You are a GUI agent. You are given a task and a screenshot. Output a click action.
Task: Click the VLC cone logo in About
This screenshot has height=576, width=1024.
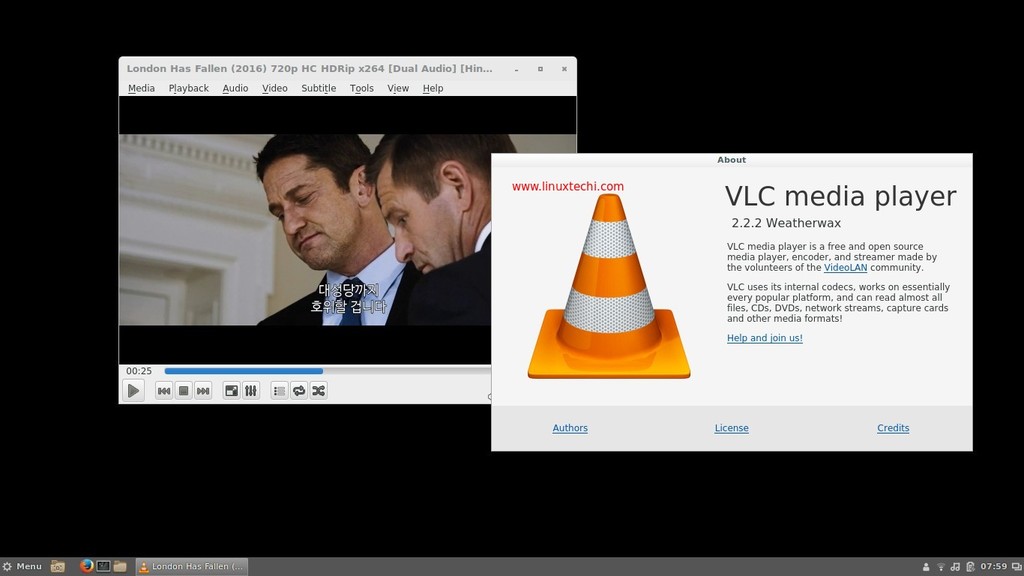click(x=609, y=287)
